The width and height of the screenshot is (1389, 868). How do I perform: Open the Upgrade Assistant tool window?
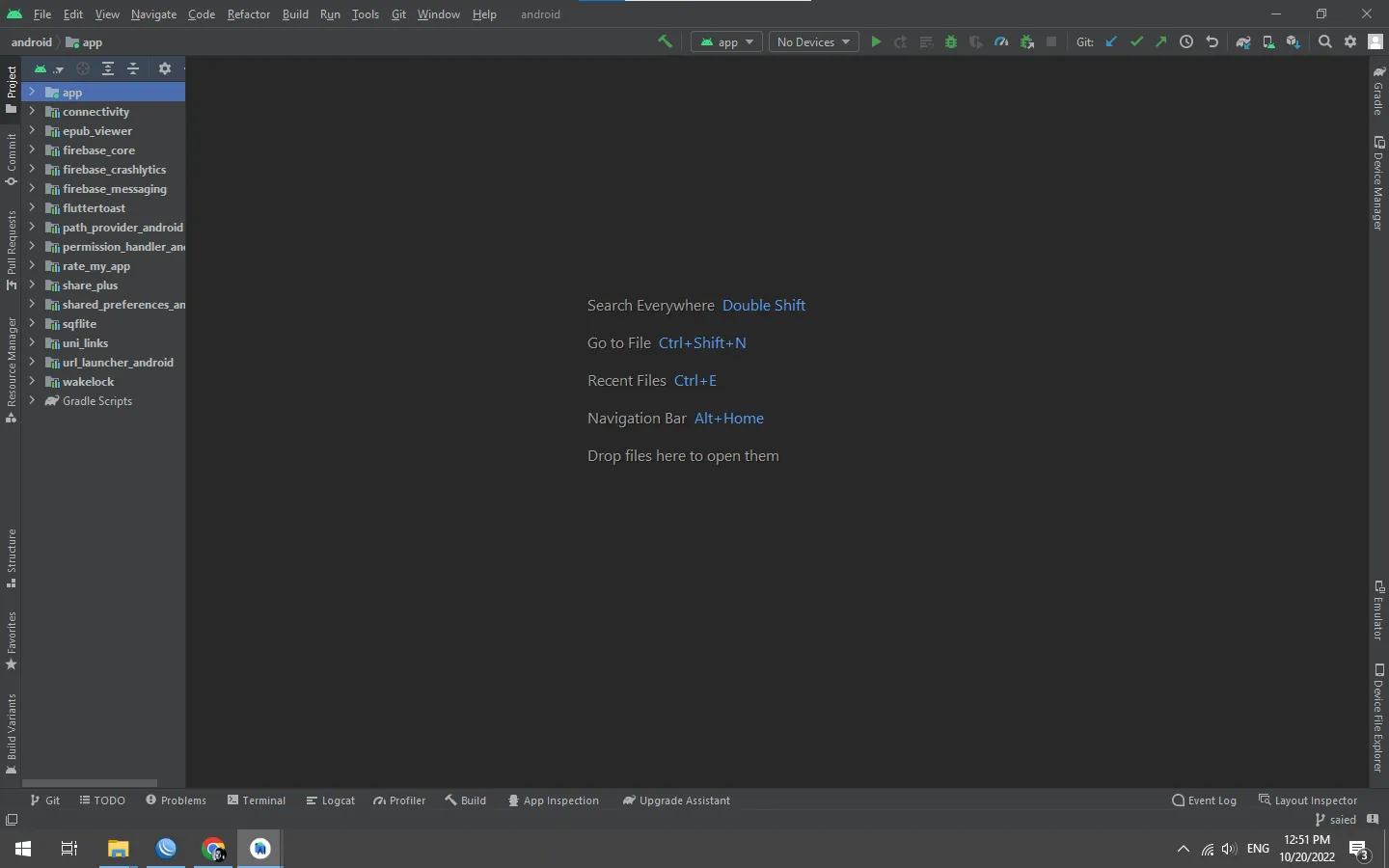point(676,800)
